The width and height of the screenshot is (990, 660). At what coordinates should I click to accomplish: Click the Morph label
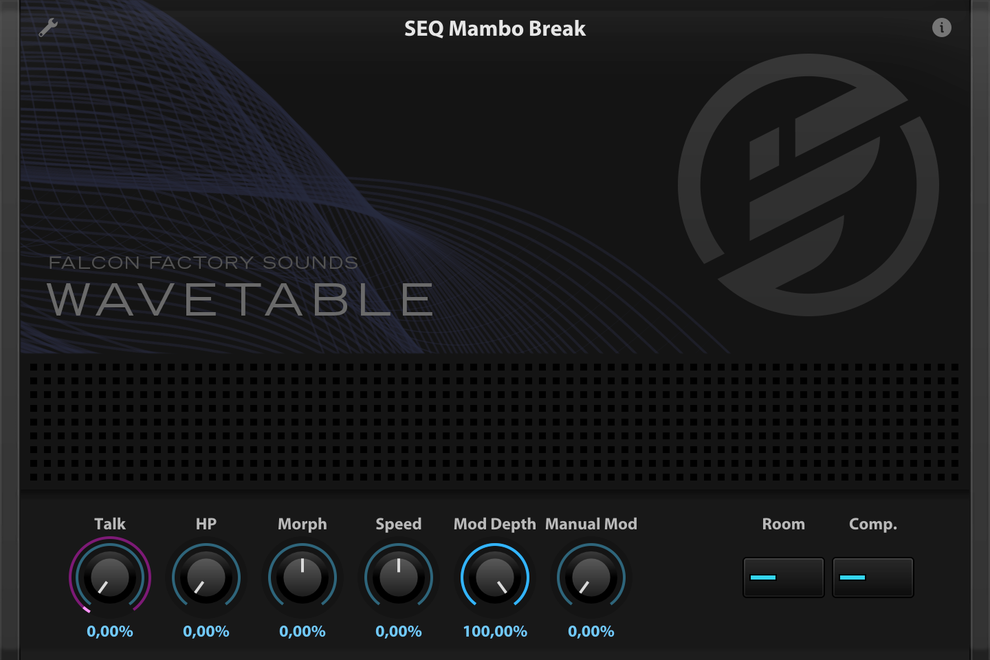(x=302, y=524)
